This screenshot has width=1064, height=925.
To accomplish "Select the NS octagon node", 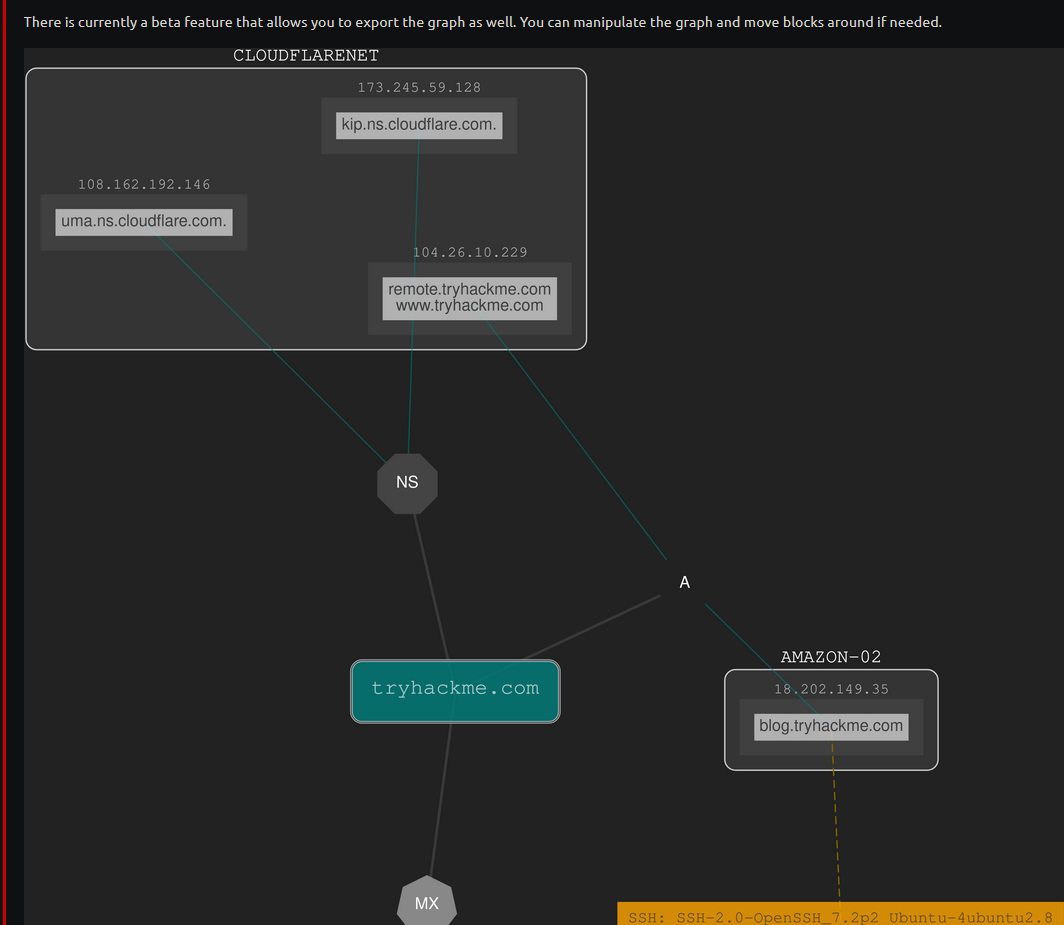I will click(407, 483).
